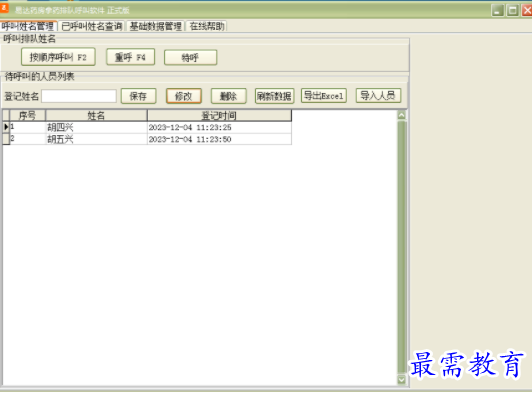The height and width of the screenshot is (396, 532).
Task: Maximize the application window
Action: 512,11
